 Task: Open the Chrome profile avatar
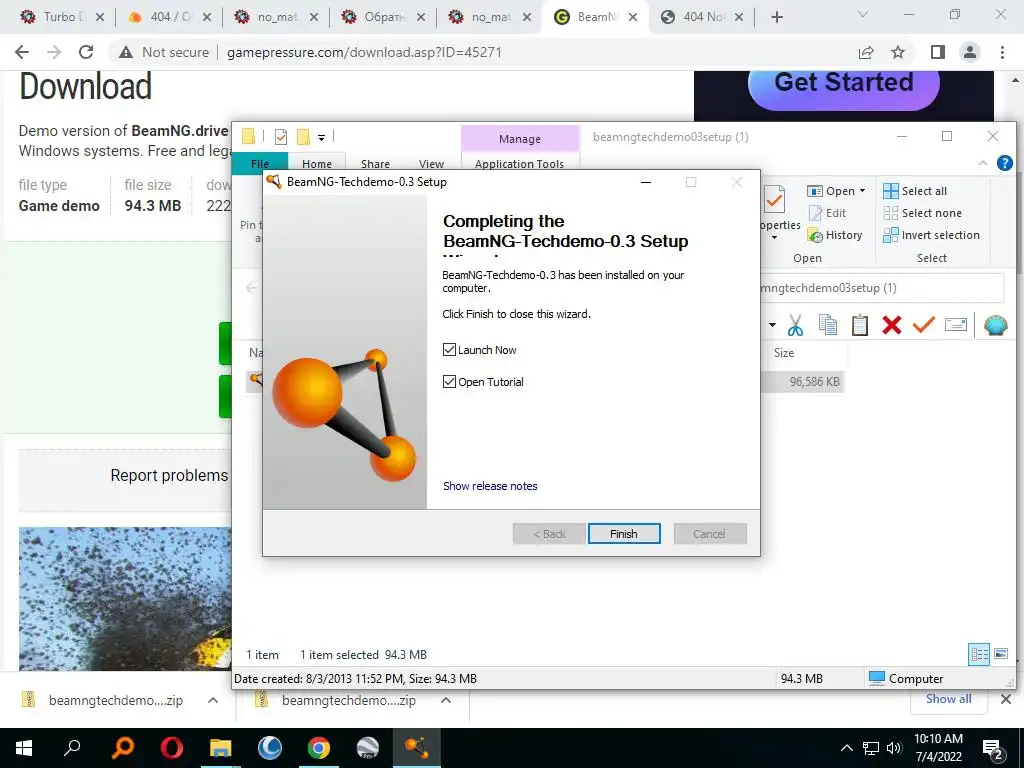pos(970,52)
